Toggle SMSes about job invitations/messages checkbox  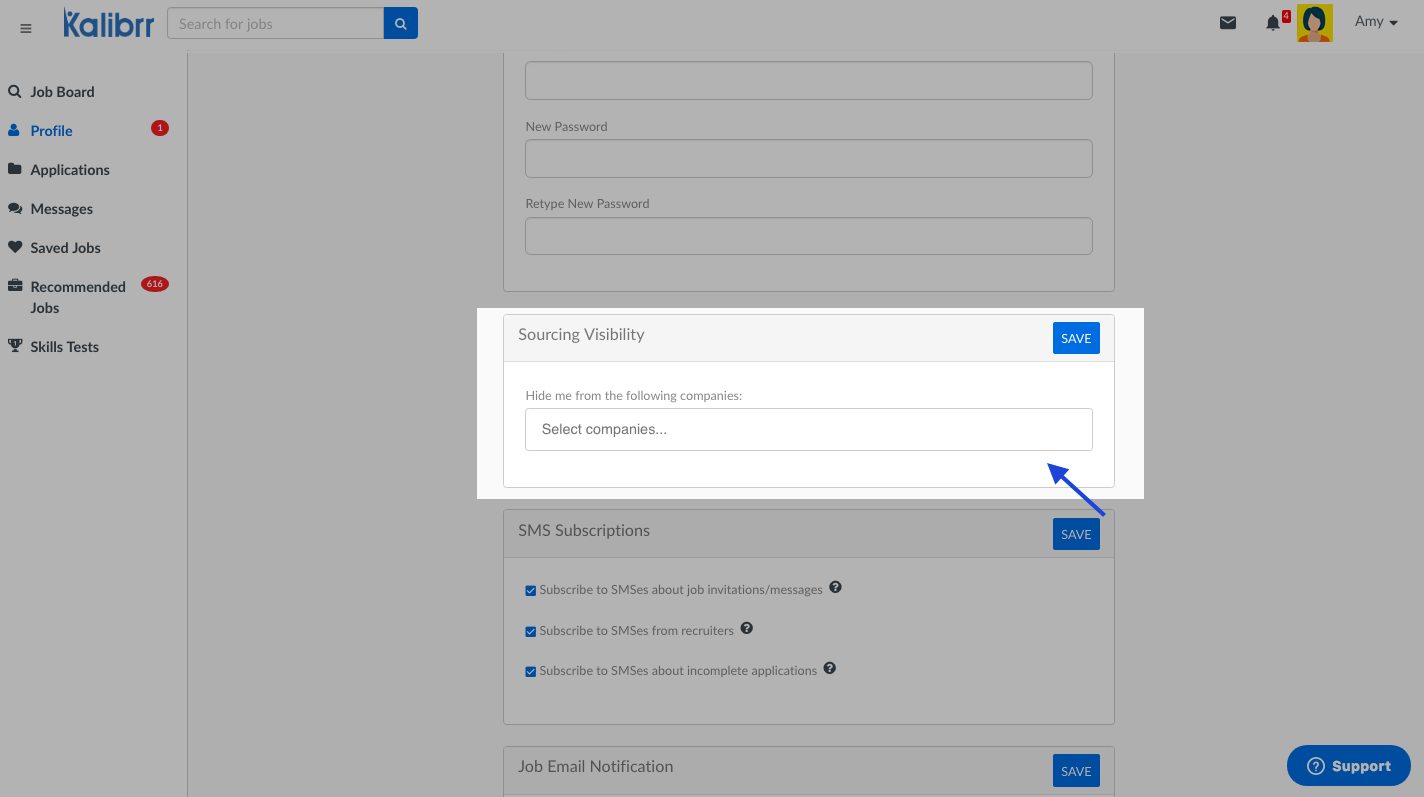531,591
